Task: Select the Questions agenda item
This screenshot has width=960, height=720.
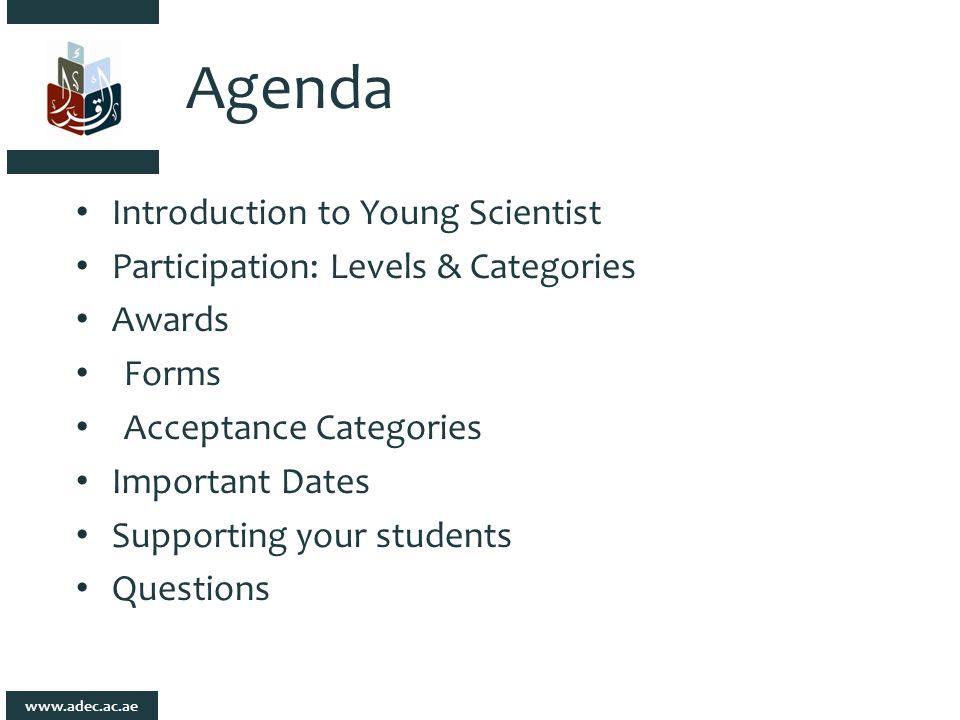Action: (x=190, y=590)
